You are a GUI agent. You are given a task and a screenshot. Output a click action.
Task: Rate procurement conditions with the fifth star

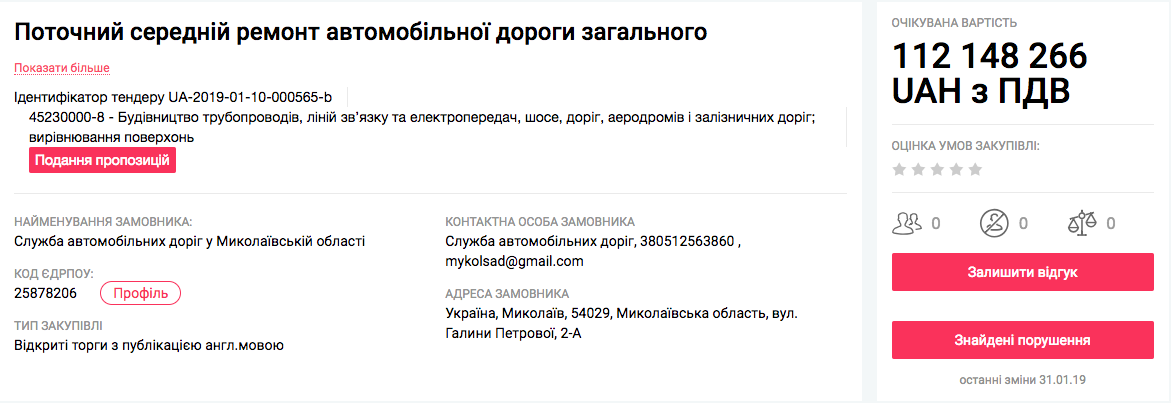coord(975,170)
